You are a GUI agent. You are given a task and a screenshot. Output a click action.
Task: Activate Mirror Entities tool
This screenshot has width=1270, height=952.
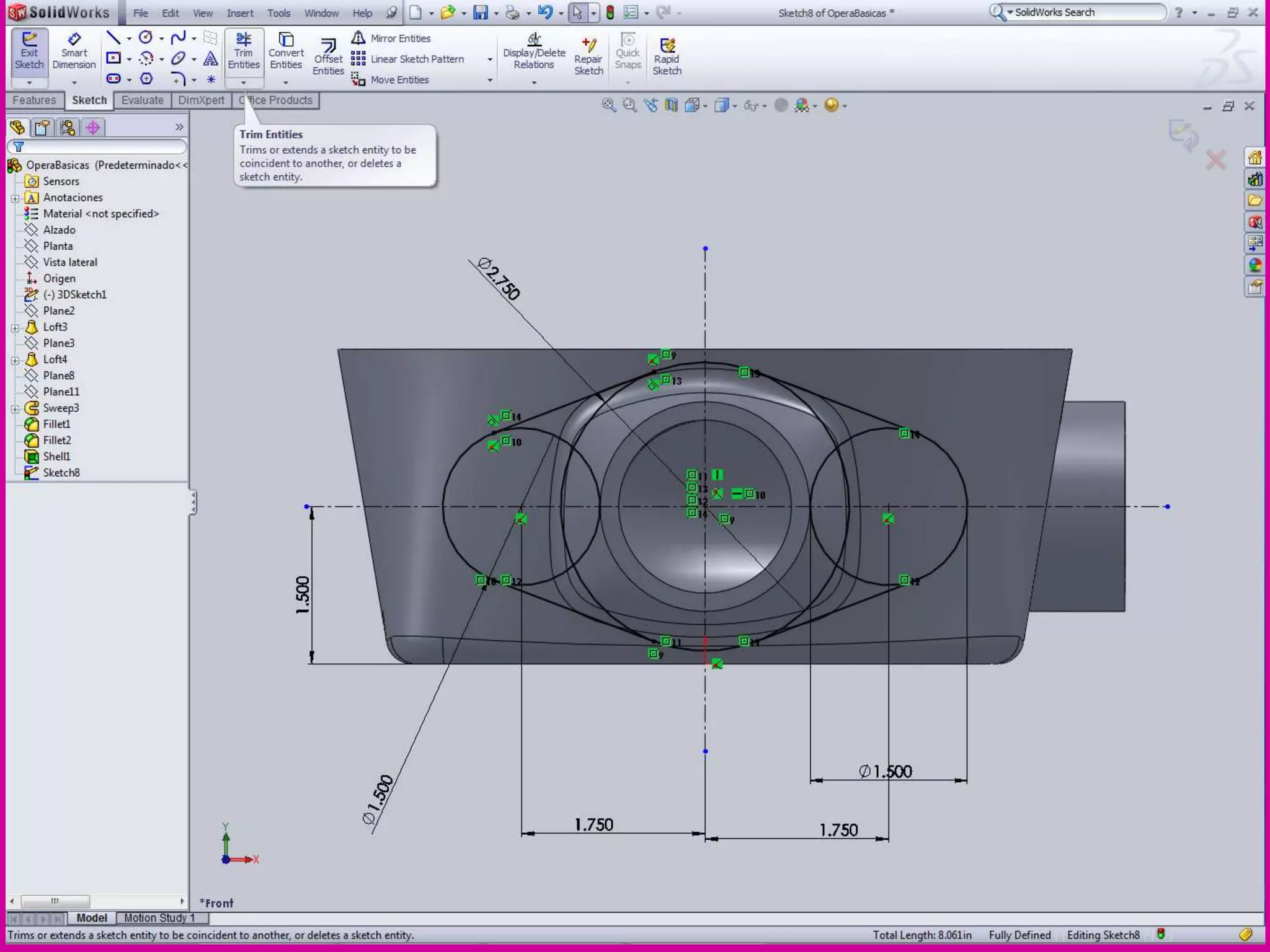392,38
